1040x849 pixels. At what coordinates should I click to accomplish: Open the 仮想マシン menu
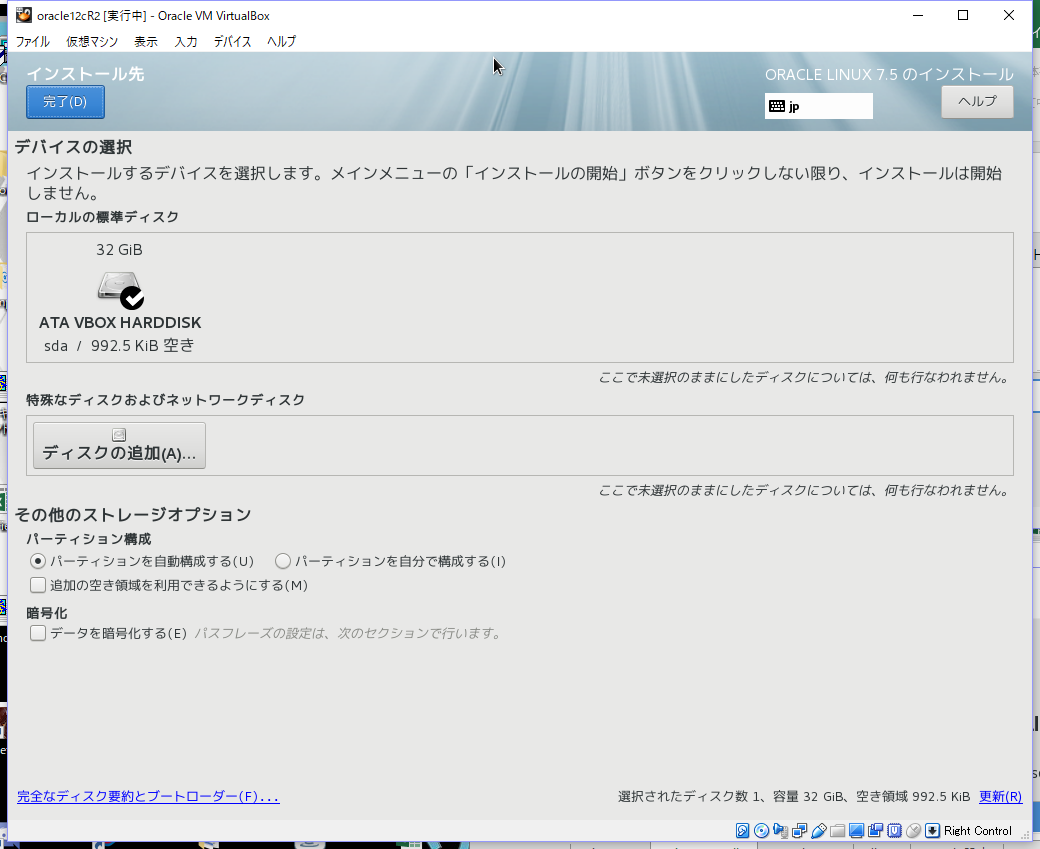[90, 41]
